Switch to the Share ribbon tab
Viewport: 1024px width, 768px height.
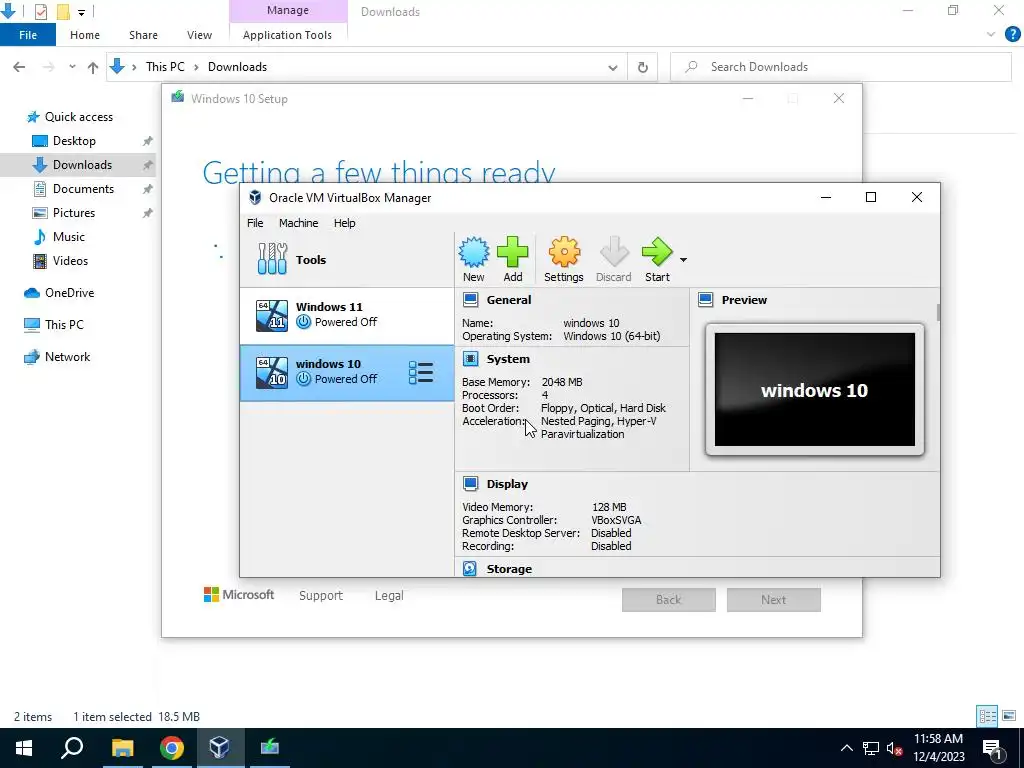pos(143,35)
